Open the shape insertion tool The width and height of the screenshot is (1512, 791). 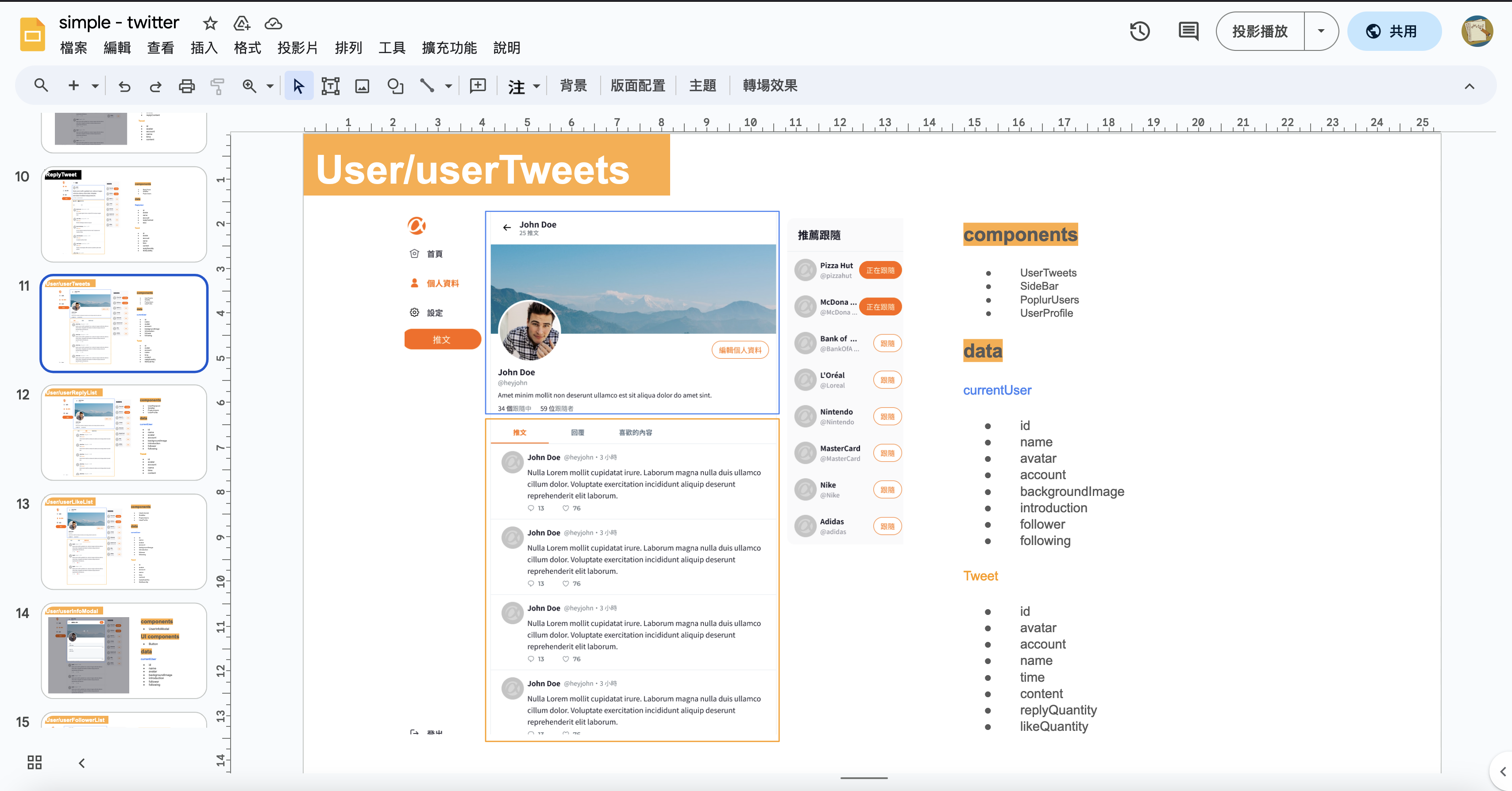(394, 85)
